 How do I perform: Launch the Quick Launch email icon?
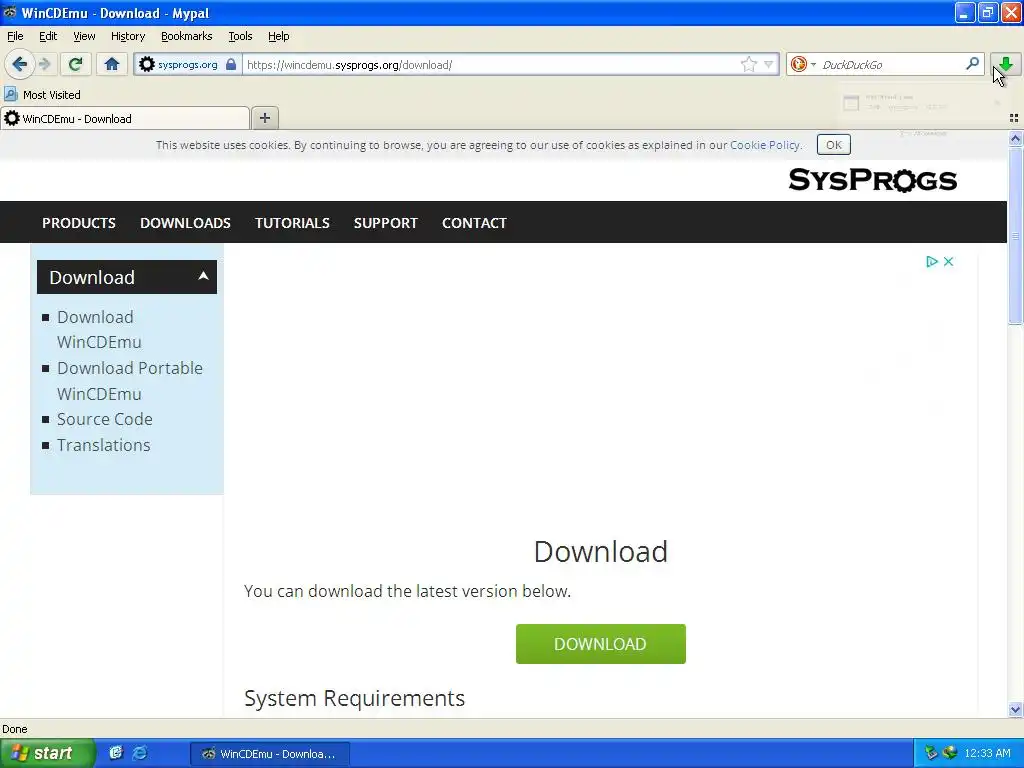[x=116, y=753]
